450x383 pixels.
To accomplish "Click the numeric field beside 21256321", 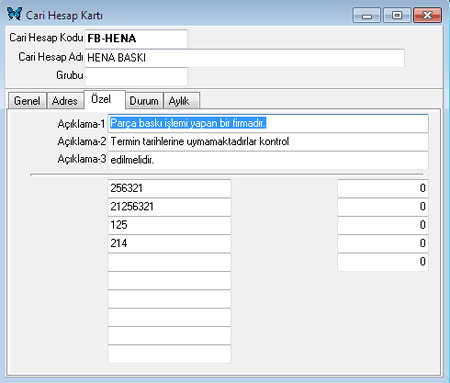I will click(383, 207).
